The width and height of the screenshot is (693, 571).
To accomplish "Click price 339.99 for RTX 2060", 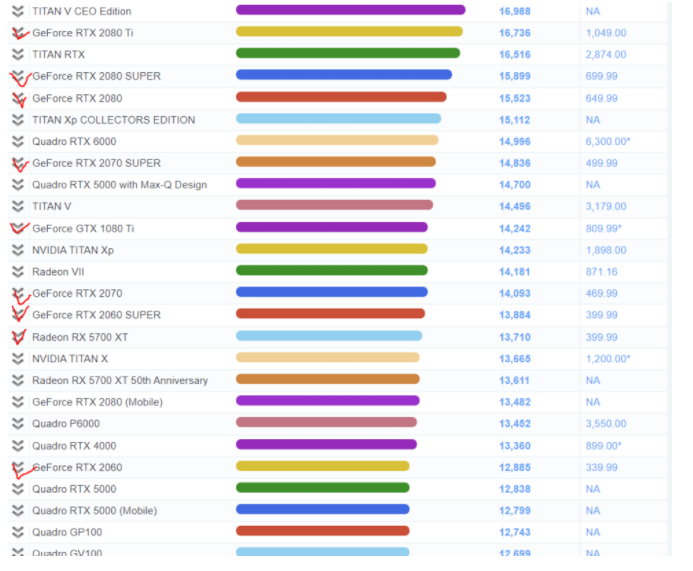I will pos(602,468).
